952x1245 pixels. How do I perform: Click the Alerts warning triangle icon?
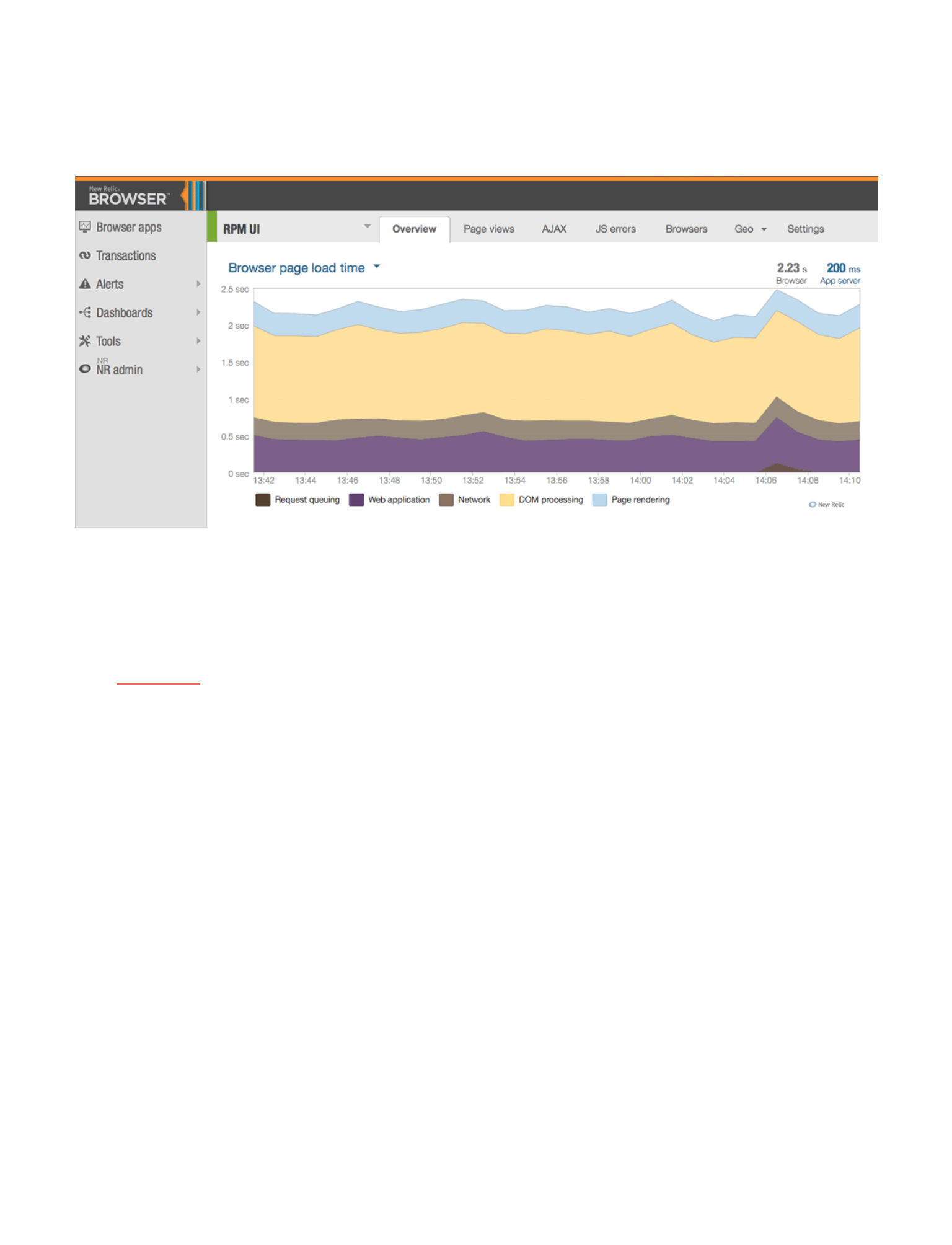[85, 284]
